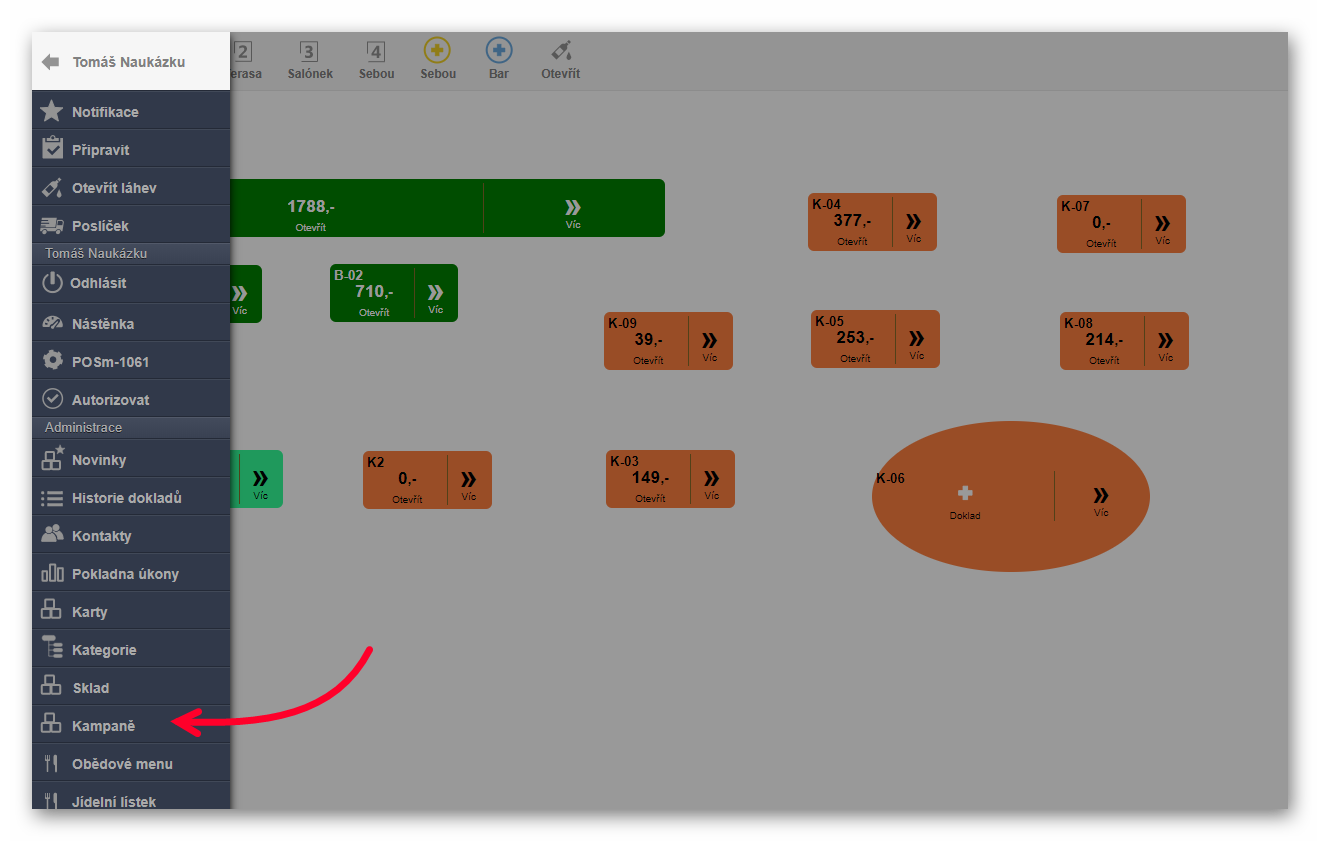
Task: Click the Poslíček delivery truck icon
Action: pos(52,225)
